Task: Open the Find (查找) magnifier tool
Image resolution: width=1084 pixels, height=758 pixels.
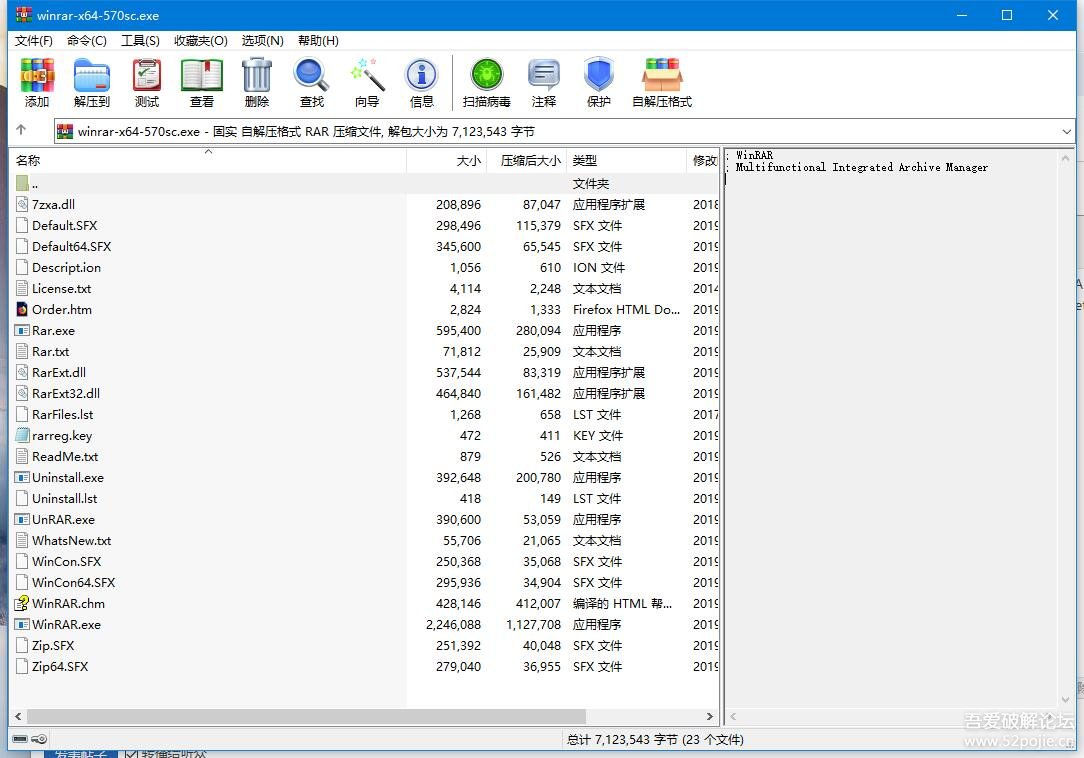Action: [x=312, y=75]
